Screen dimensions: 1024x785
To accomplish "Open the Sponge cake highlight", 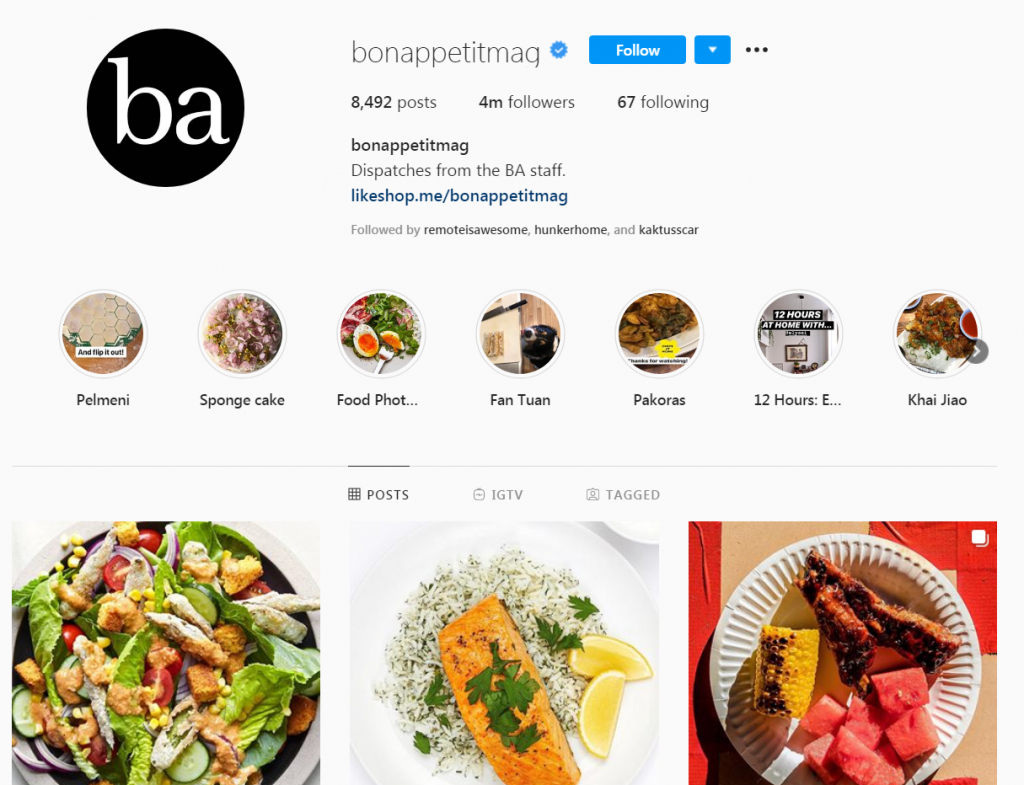I will (242, 334).
